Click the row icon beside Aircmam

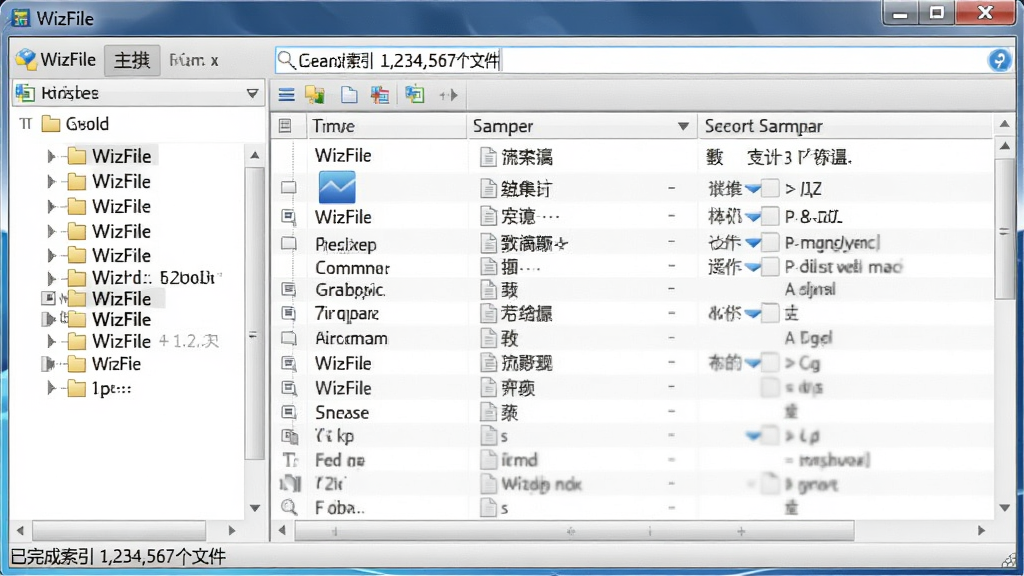(x=288, y=338)
